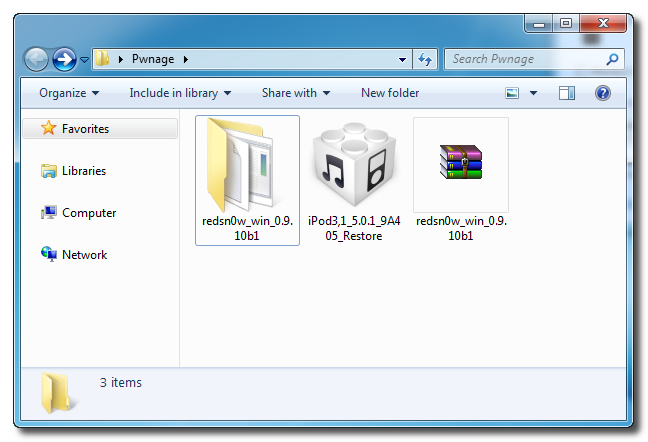Close the Pwnage window

pyautogui.click(x=603, y=23)
